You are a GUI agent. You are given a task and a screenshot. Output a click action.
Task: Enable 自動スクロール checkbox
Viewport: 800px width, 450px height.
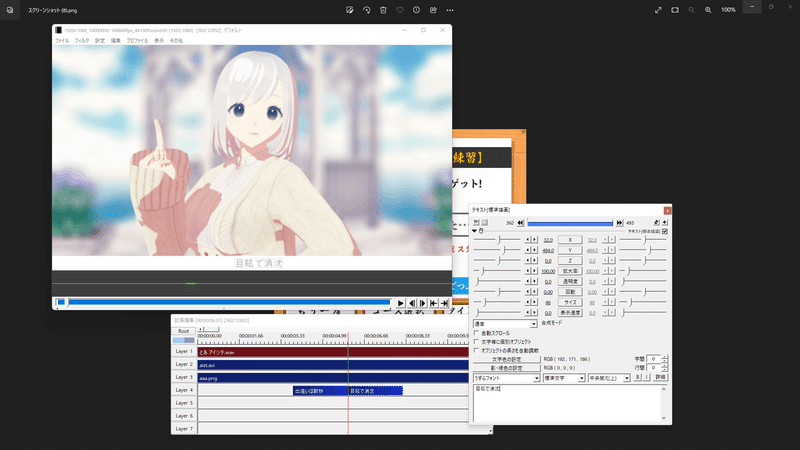(x=477, y=333)
